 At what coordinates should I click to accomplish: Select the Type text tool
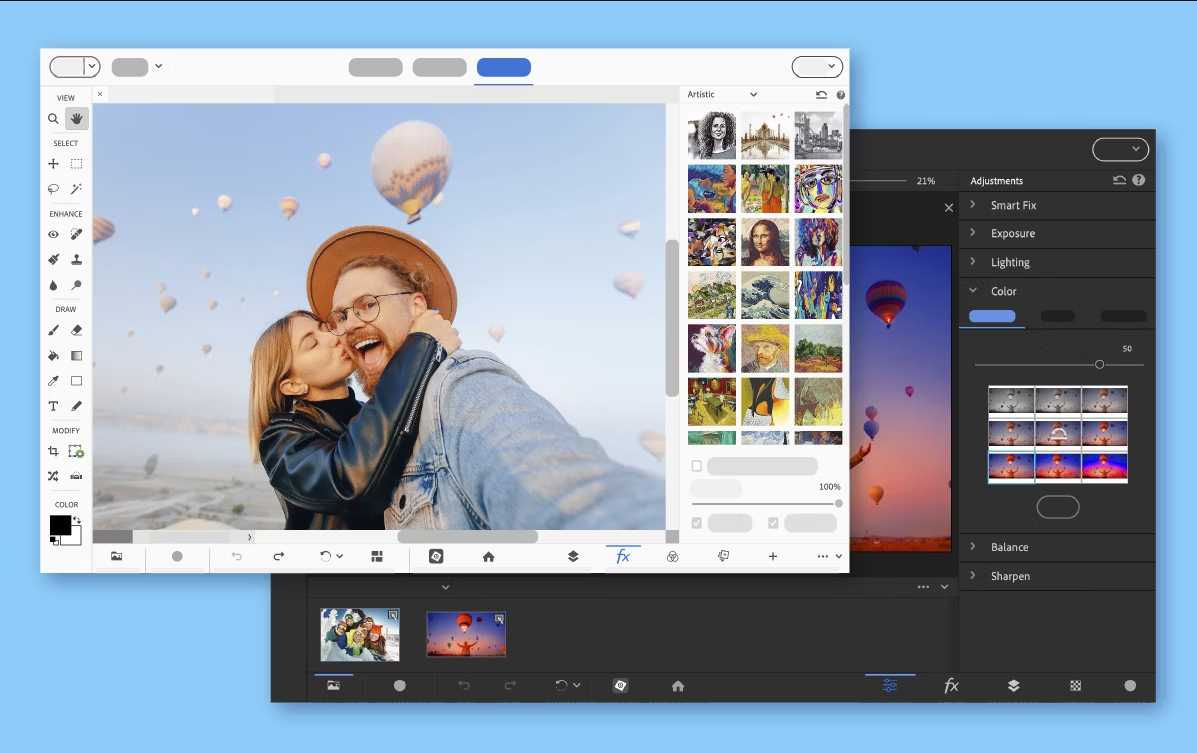point(54,406)
